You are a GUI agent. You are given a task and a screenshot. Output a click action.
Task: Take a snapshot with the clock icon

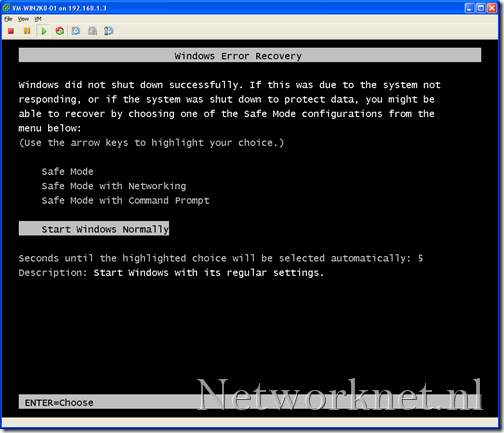pyautogui.click(x=76, y=31)
